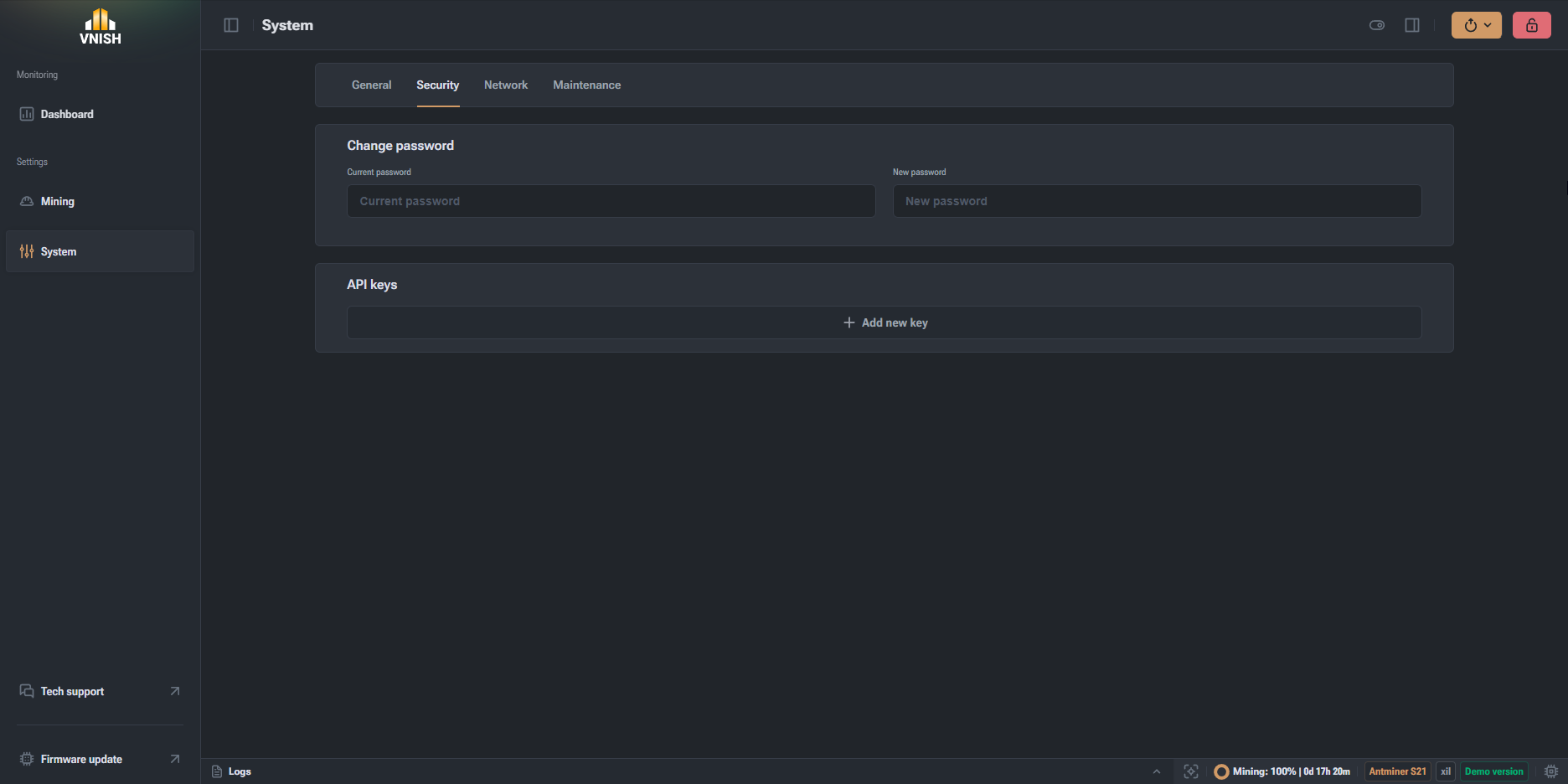Click the xil badge in the status bar
This screenshot has width=1568, height=784.
[x=1446, y=771]
